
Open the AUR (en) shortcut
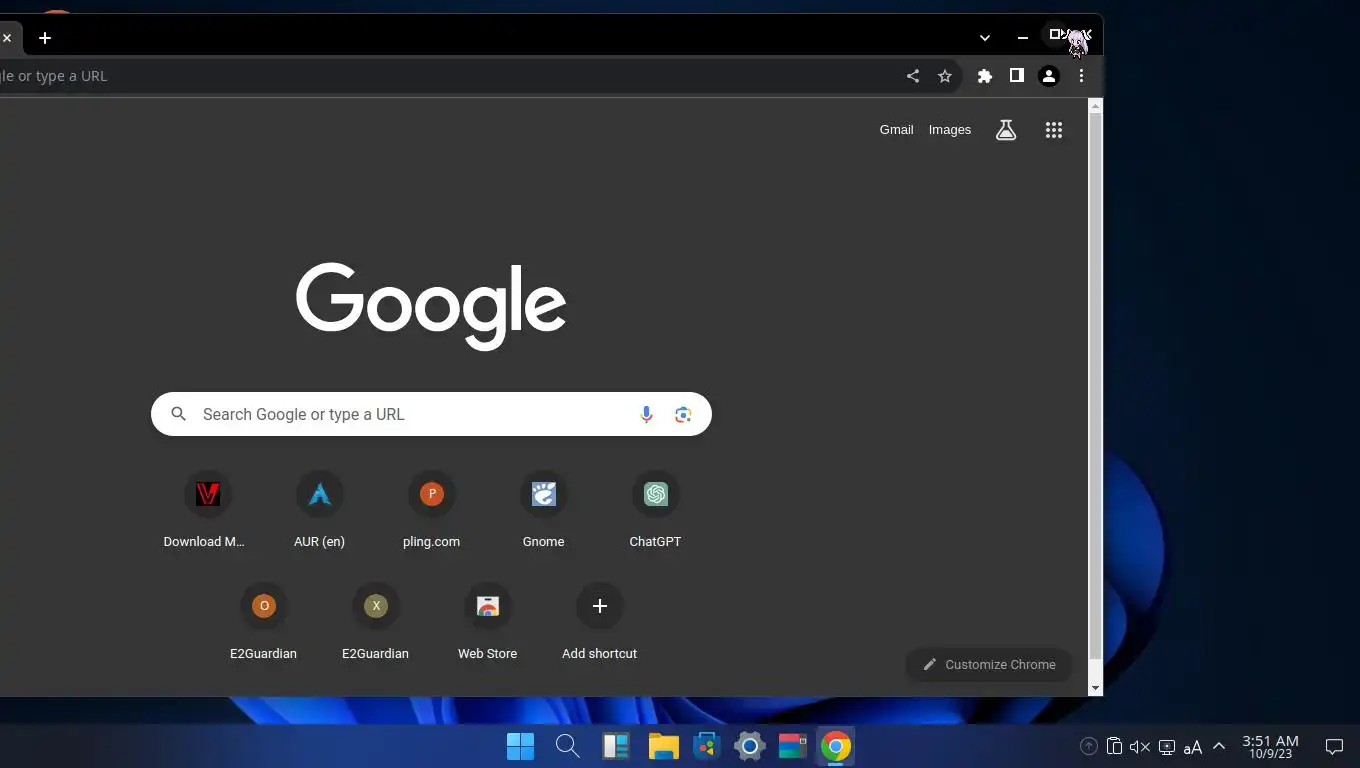tap(319, 512)
